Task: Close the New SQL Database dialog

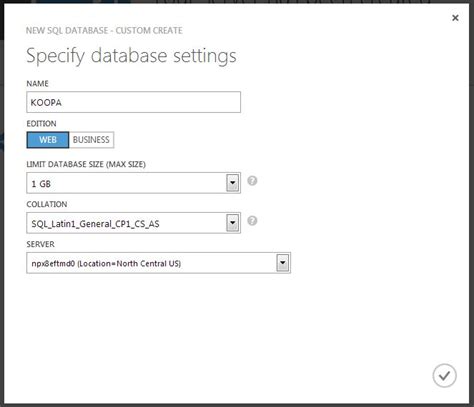Action: (455, 18)
